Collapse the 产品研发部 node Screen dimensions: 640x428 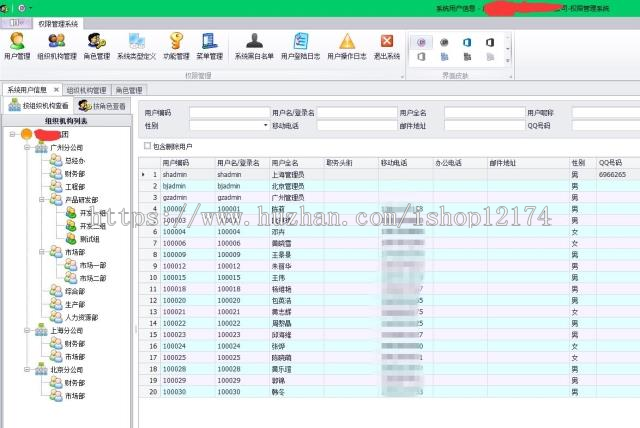[x=42, y=199]
